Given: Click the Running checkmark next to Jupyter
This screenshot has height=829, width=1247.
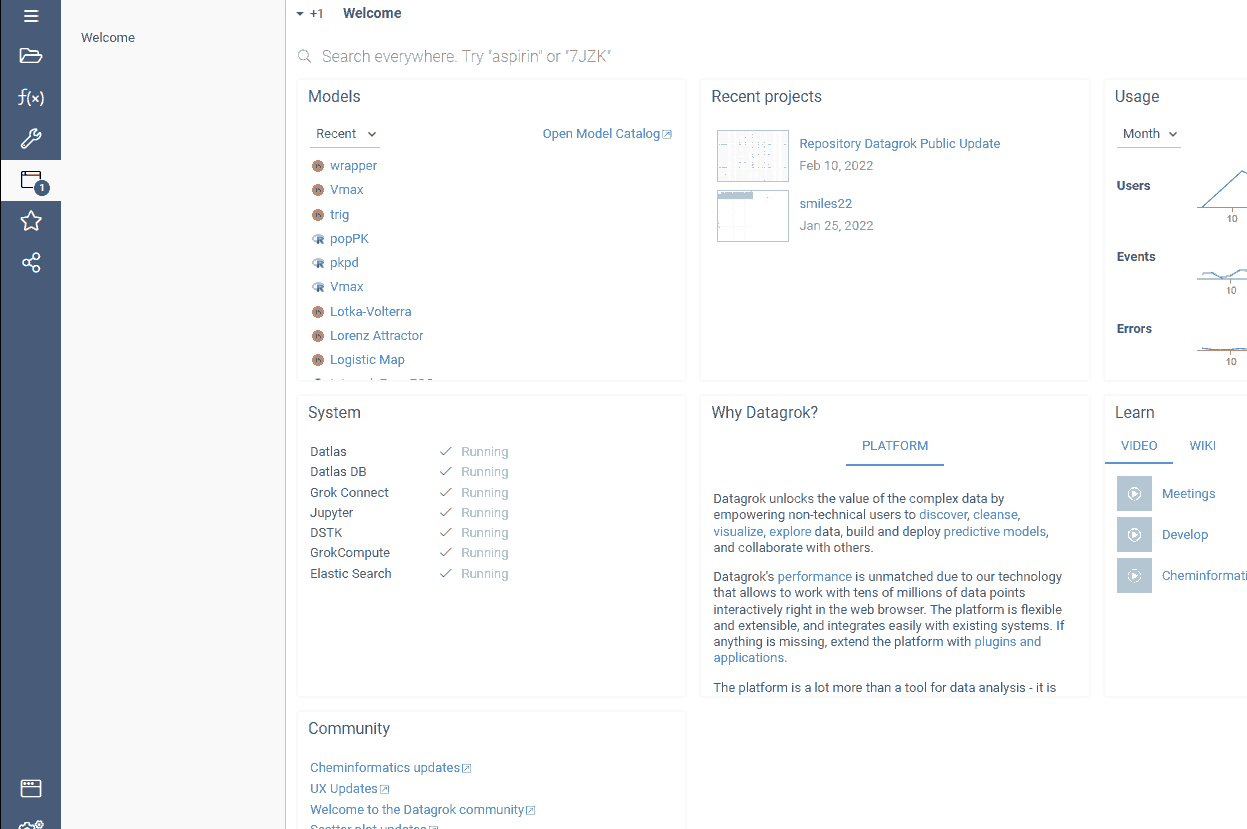Looking at the screenshot, I should (445, 512).
